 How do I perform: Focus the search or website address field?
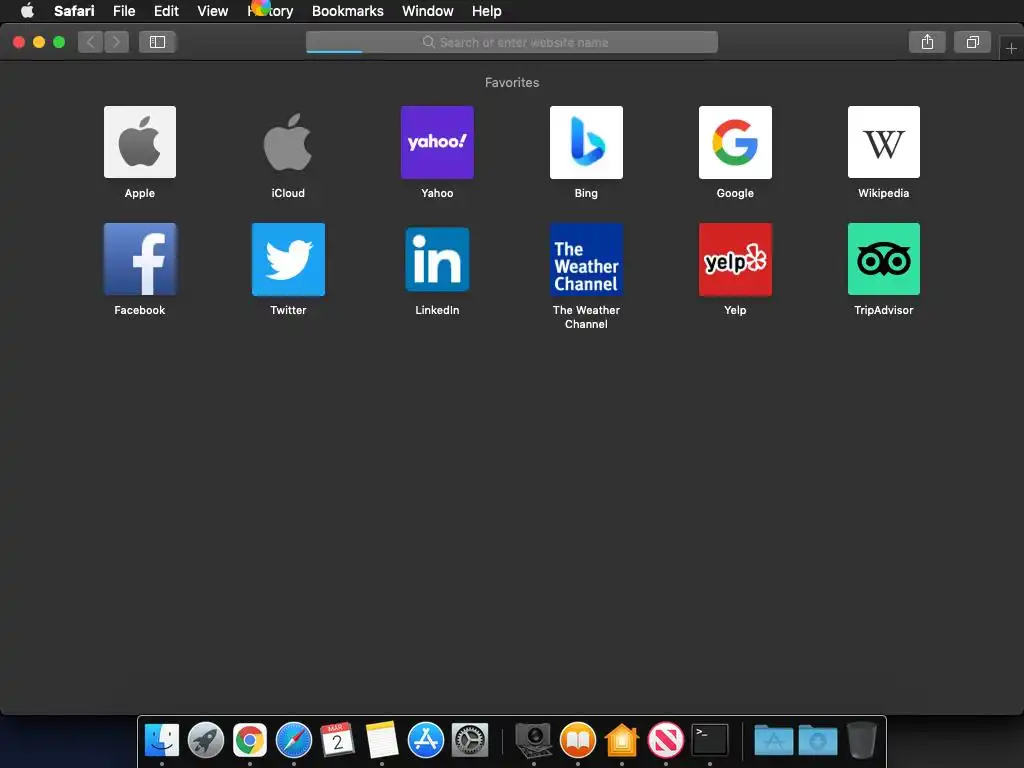(x=512, y=42)
